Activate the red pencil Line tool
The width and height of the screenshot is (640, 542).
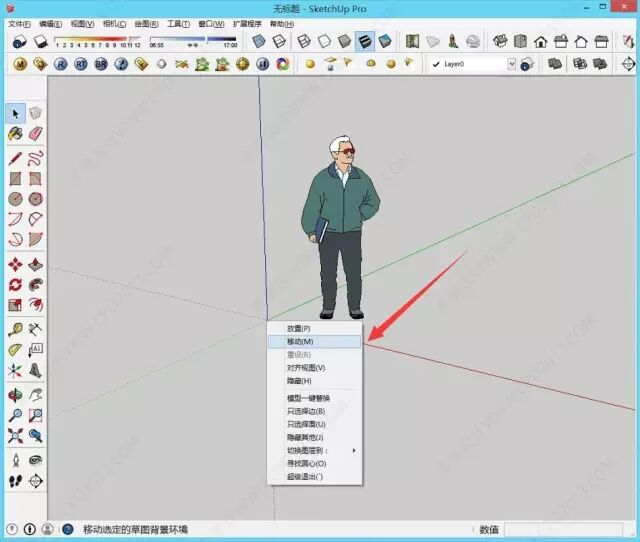click(16, 158)
